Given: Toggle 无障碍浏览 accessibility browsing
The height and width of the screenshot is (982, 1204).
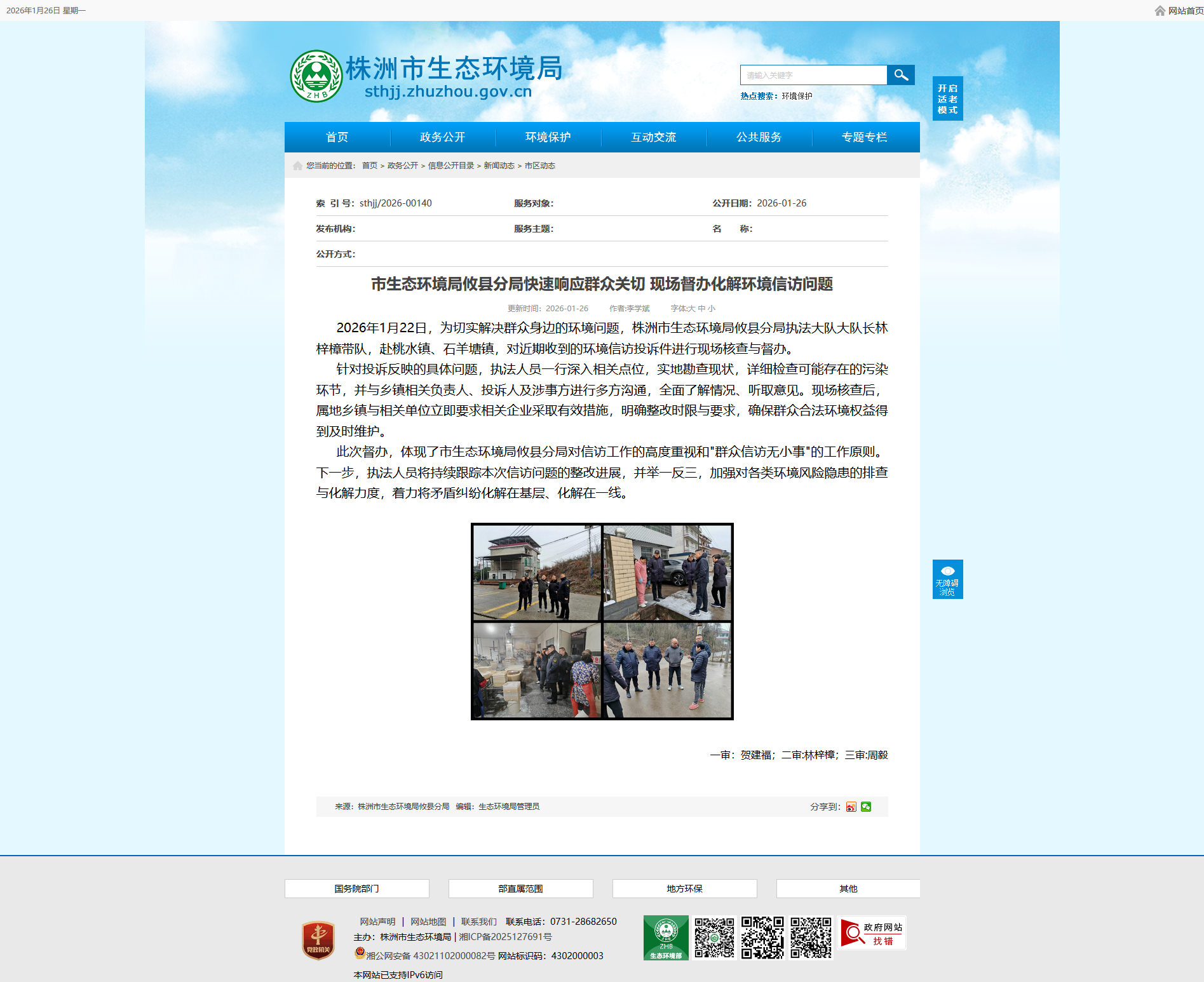Looking at the screenshot, I should coord(947,579).
